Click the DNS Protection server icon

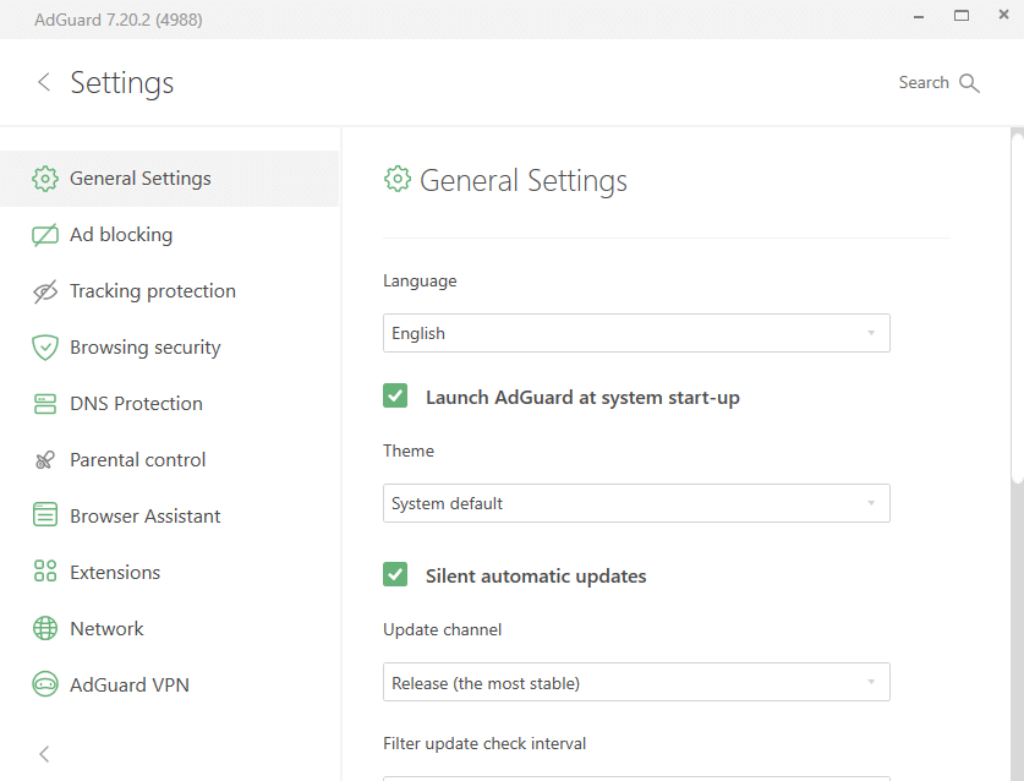45,404
